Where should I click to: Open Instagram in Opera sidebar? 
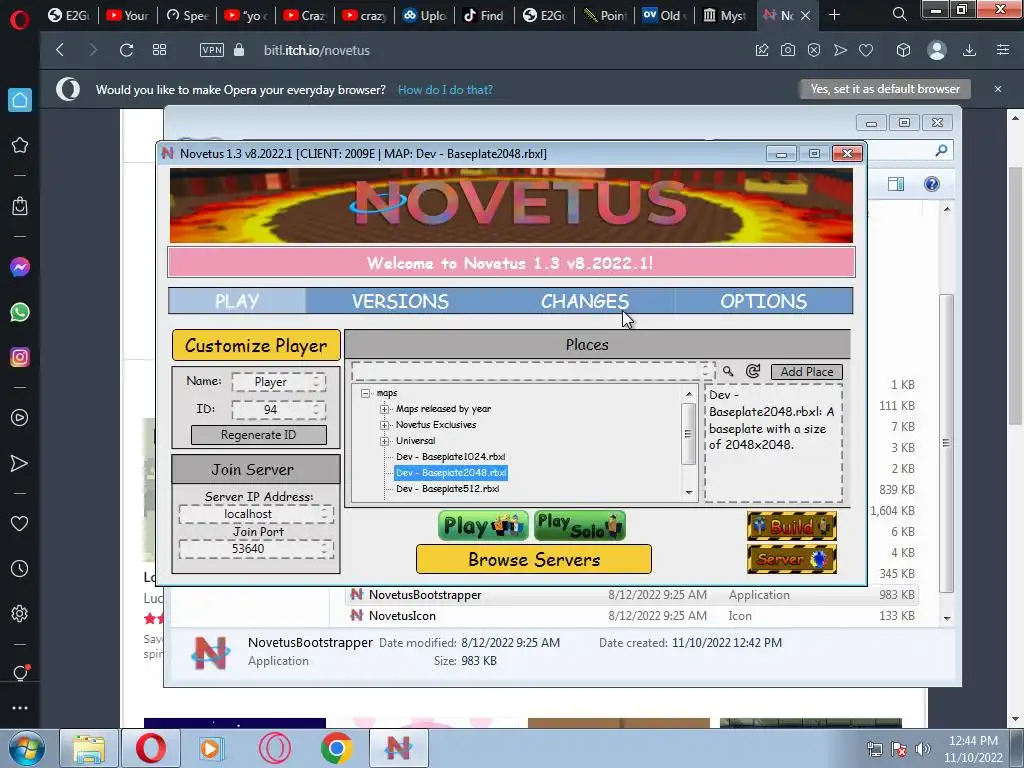pyautogui.click(x=20, y=357)
